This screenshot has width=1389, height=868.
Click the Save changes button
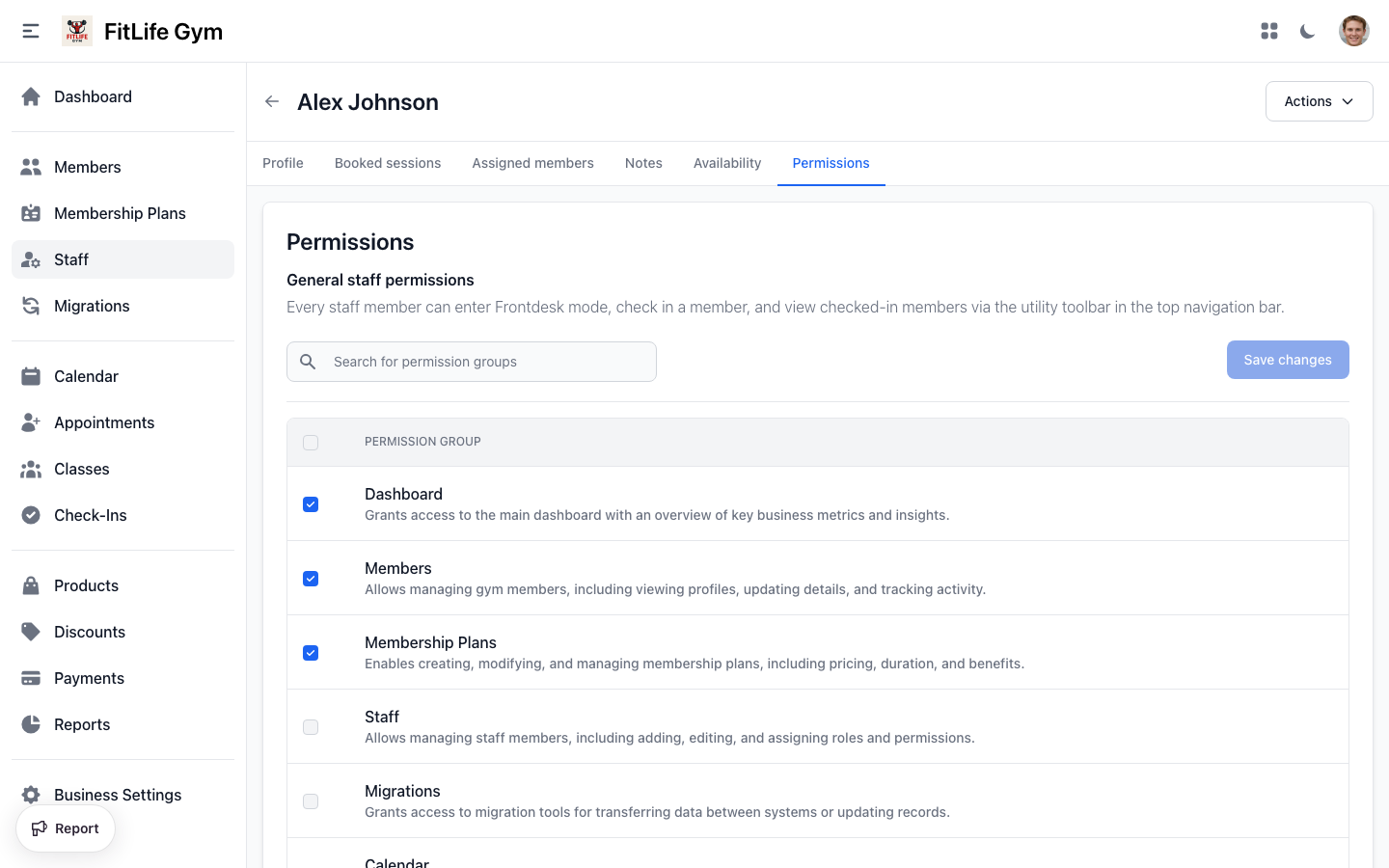[1288, 359]
